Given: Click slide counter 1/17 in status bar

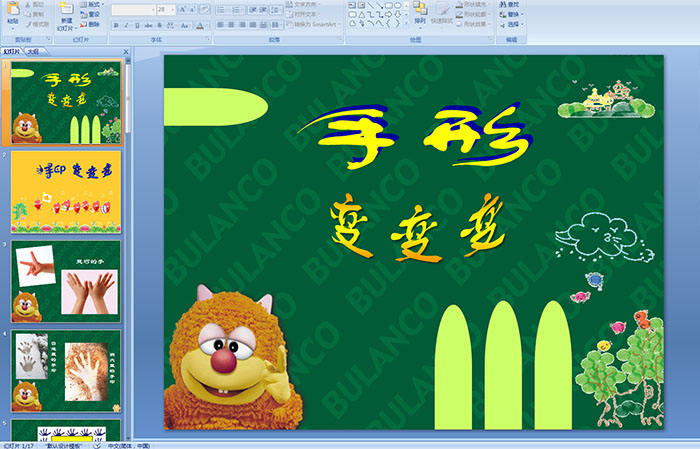Looking at the screenshot, I should pos(18,445).
